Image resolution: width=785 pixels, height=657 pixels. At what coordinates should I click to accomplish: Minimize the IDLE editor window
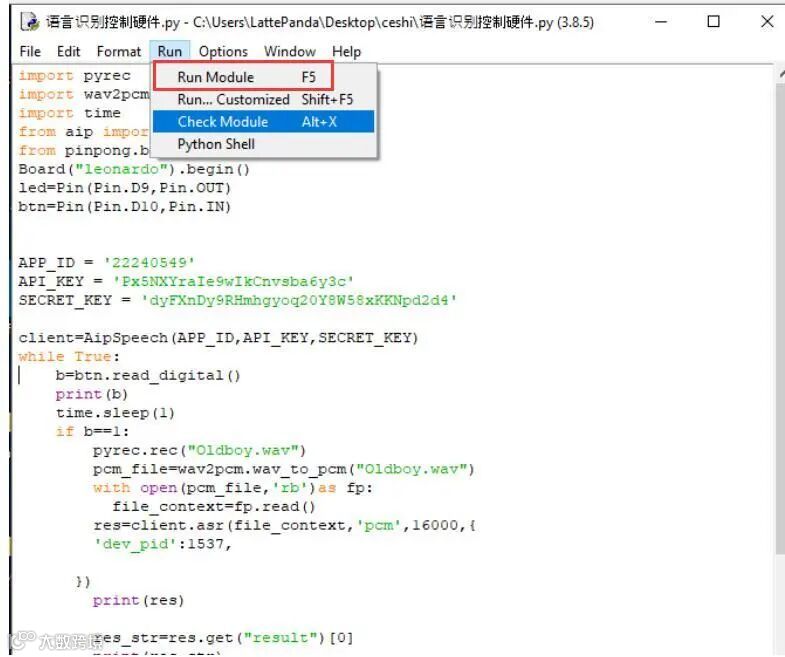(661, 22)
